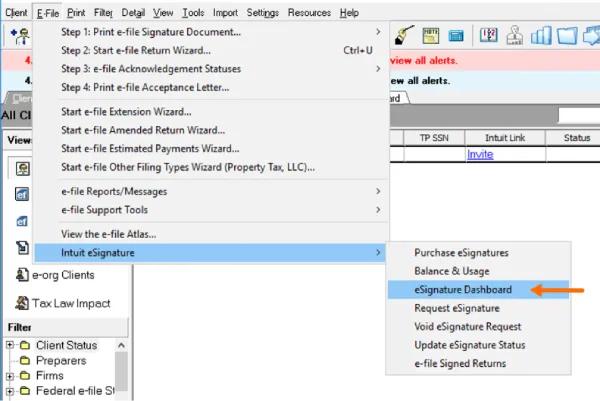Open the Resources menu
The height and width of the screenshot is (401, 600).
click(x=309, y=13)
